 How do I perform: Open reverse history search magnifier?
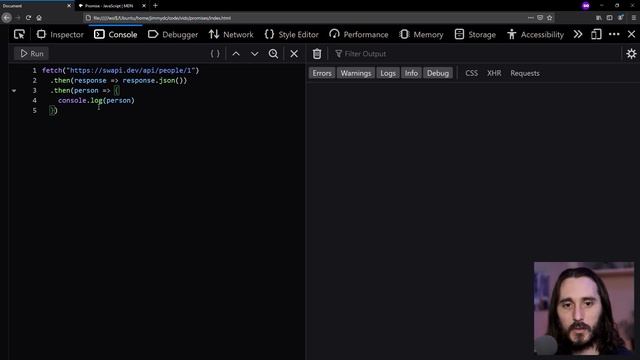tap(273, 53)
